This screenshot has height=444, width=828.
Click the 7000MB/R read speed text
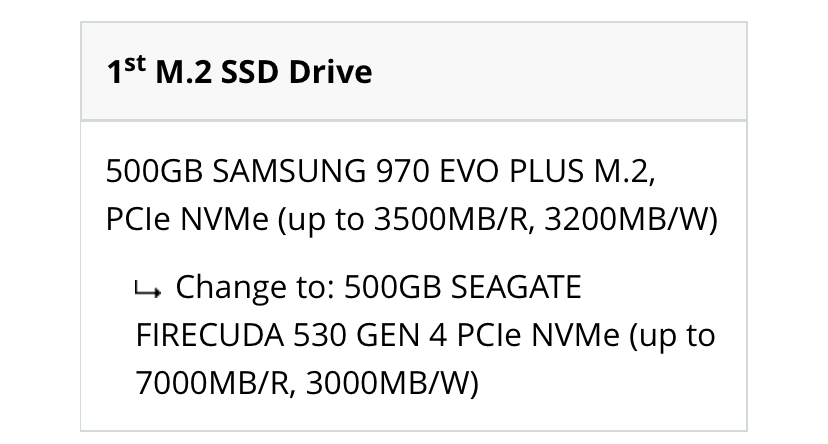click(x=213, y=382)
